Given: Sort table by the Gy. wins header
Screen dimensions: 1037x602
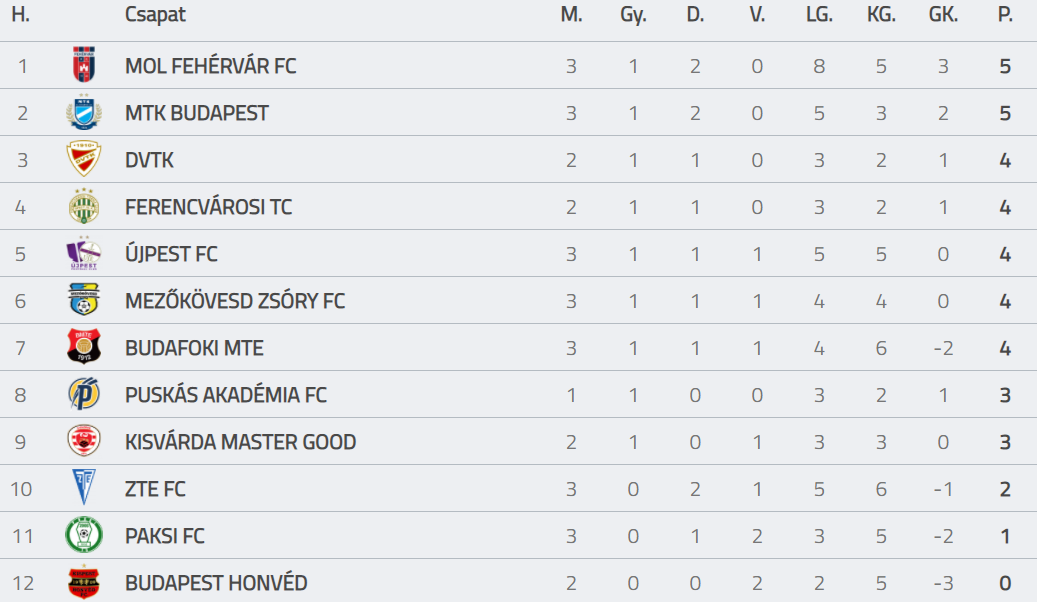Looking at the screenshot, I should coord(633,15).
